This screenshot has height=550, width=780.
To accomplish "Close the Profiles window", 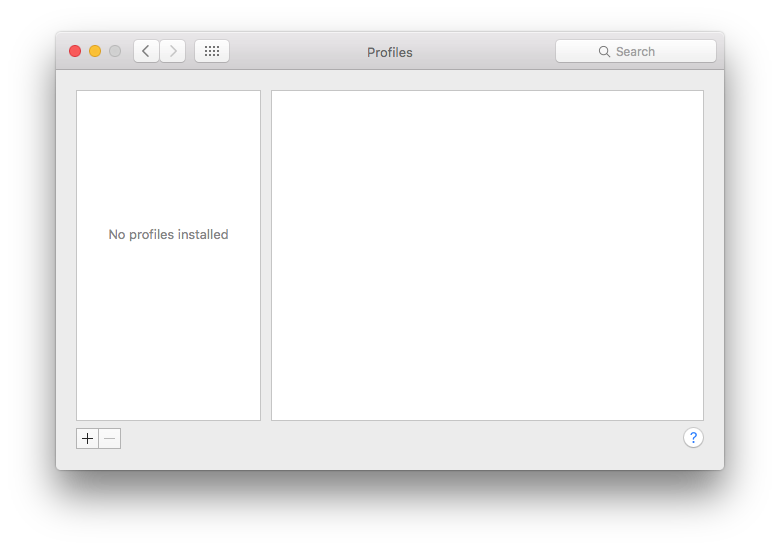I will [x=75, y=51].
